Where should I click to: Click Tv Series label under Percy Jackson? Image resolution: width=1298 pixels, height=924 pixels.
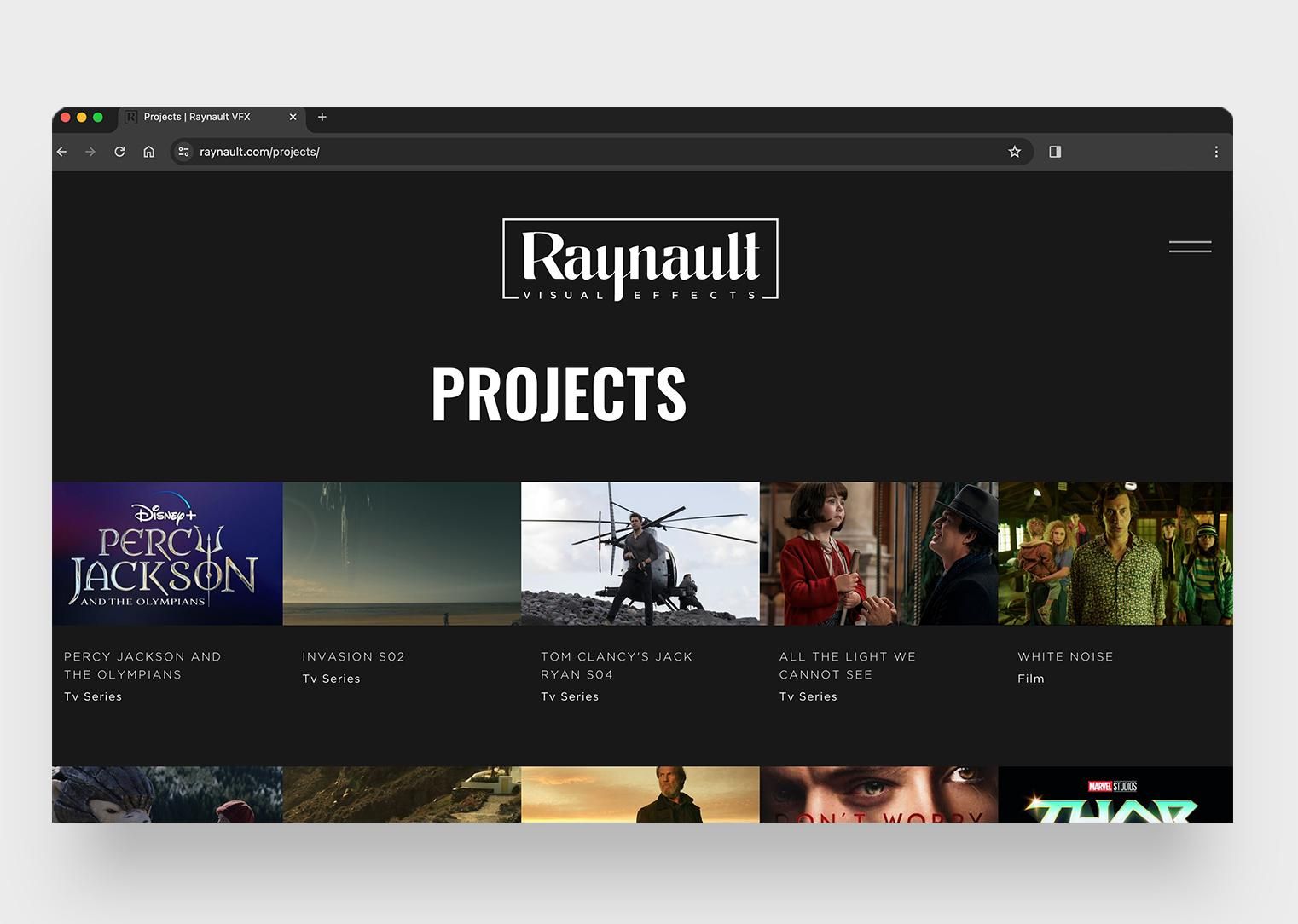(93, 696)
